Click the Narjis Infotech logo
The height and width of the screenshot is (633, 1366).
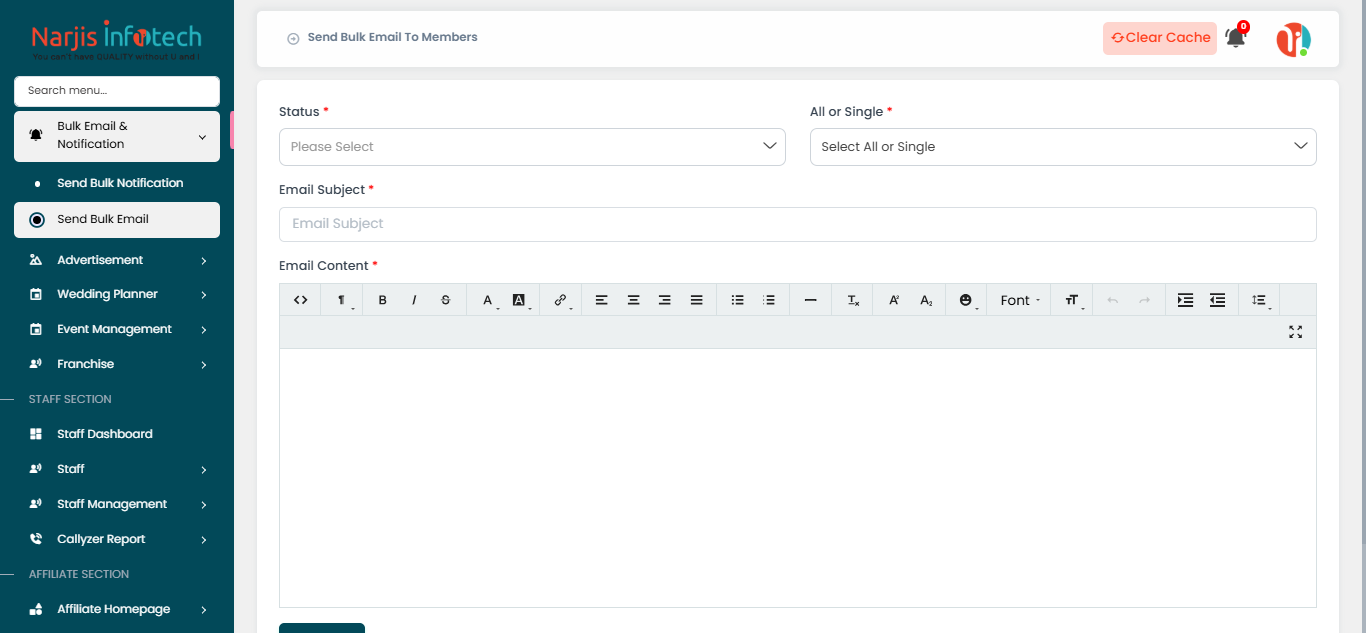[x=116, y=41]
